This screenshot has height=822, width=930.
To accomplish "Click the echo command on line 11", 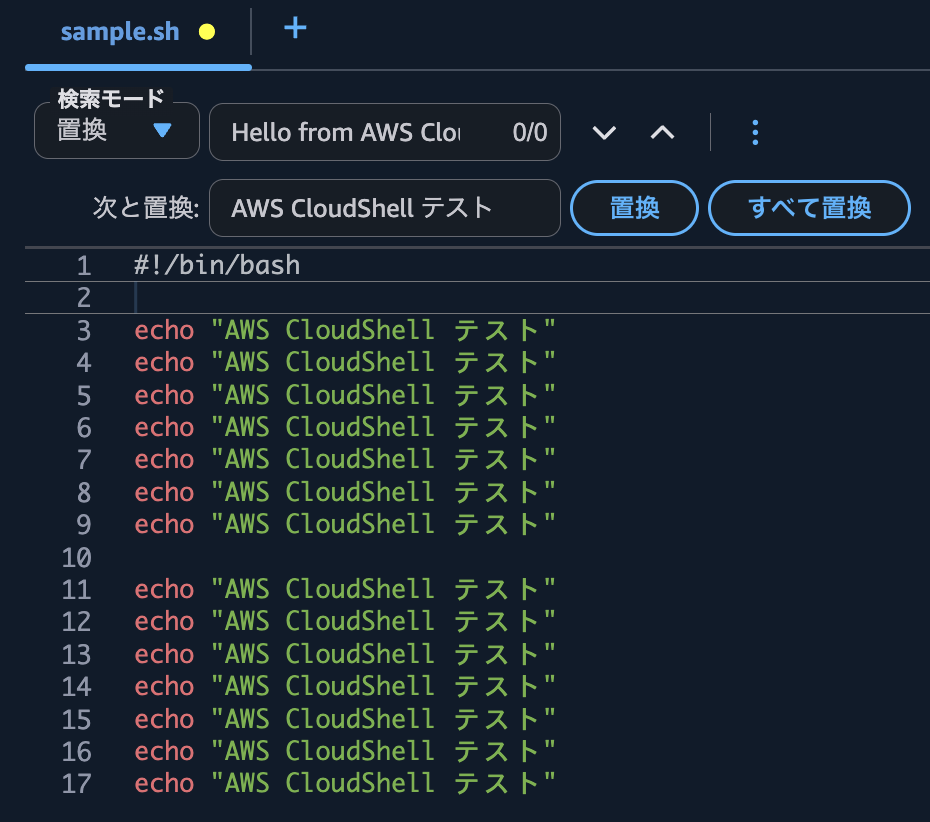I will pos(164,590).
